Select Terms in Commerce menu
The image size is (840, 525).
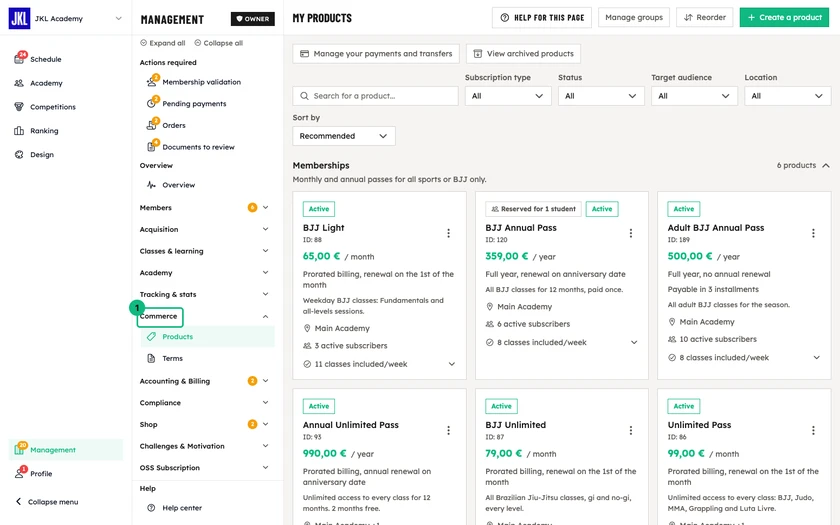pyautogui.click(x=207, y=358)
